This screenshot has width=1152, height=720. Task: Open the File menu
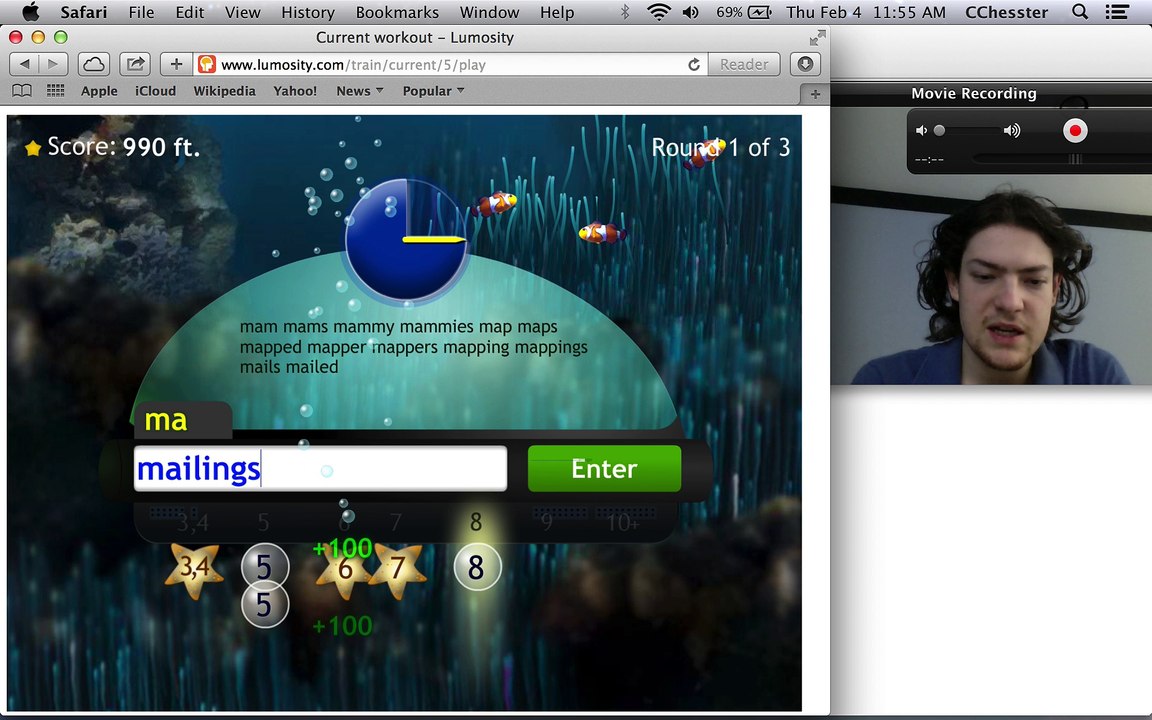[x=141, y=12]
